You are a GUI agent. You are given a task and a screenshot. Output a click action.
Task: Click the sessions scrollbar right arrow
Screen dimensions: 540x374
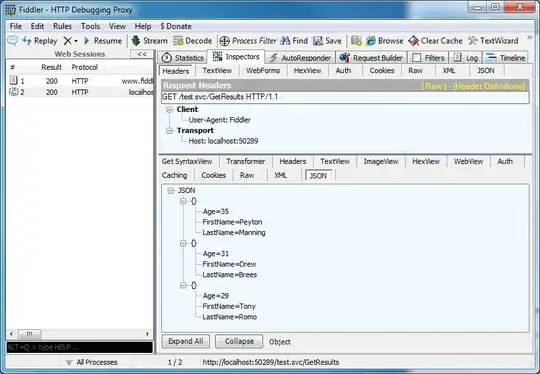coord(147,334)
